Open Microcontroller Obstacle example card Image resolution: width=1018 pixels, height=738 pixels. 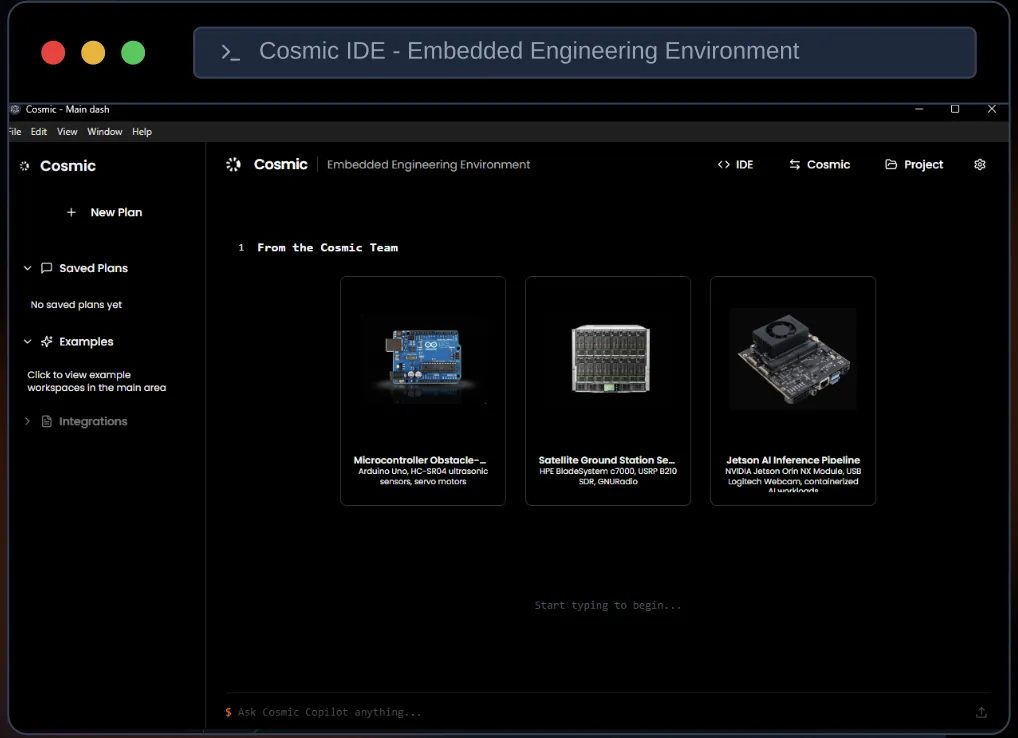coord(423,391)
